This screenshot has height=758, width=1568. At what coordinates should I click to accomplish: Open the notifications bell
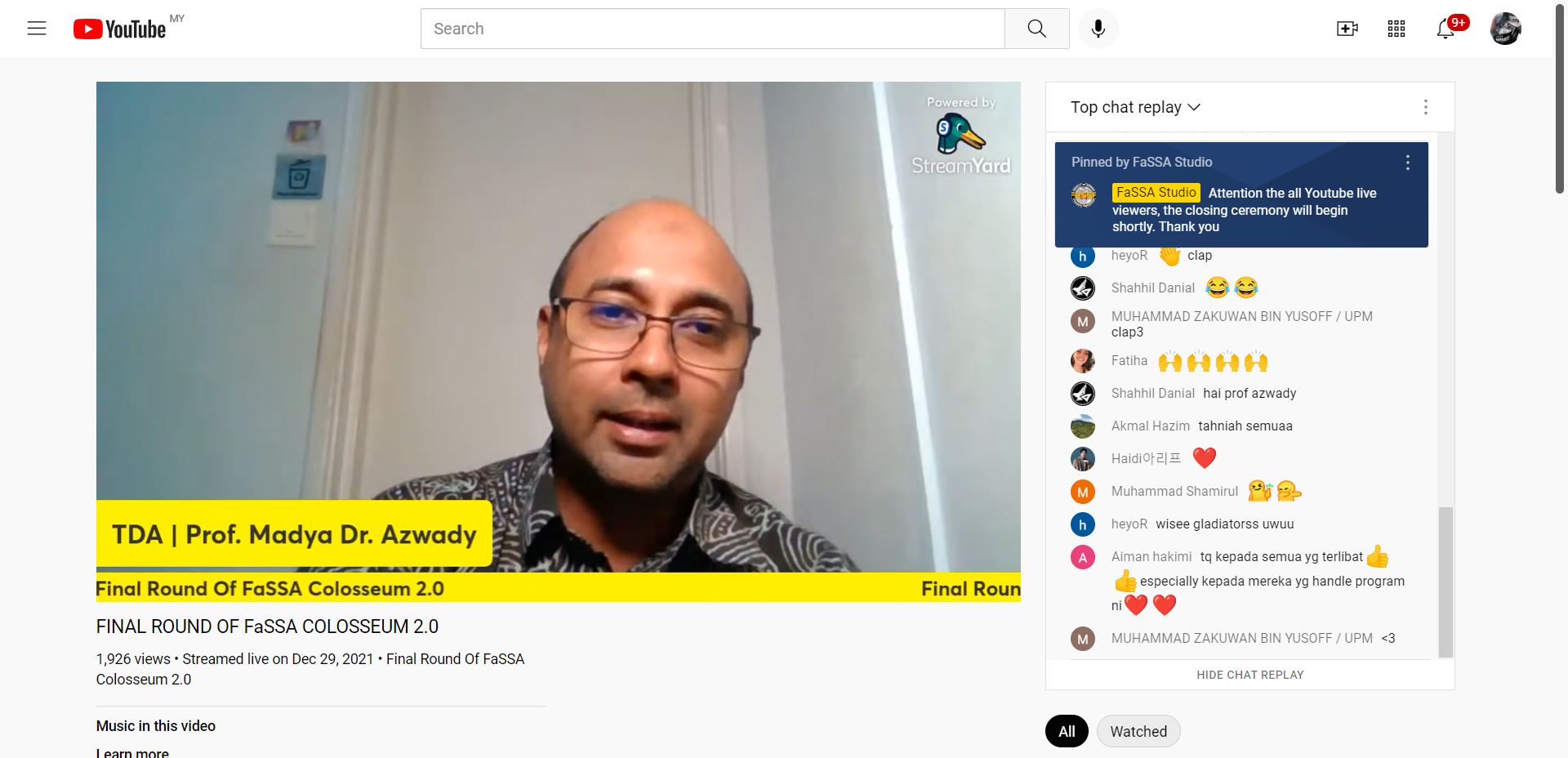tap(1446, 29)
